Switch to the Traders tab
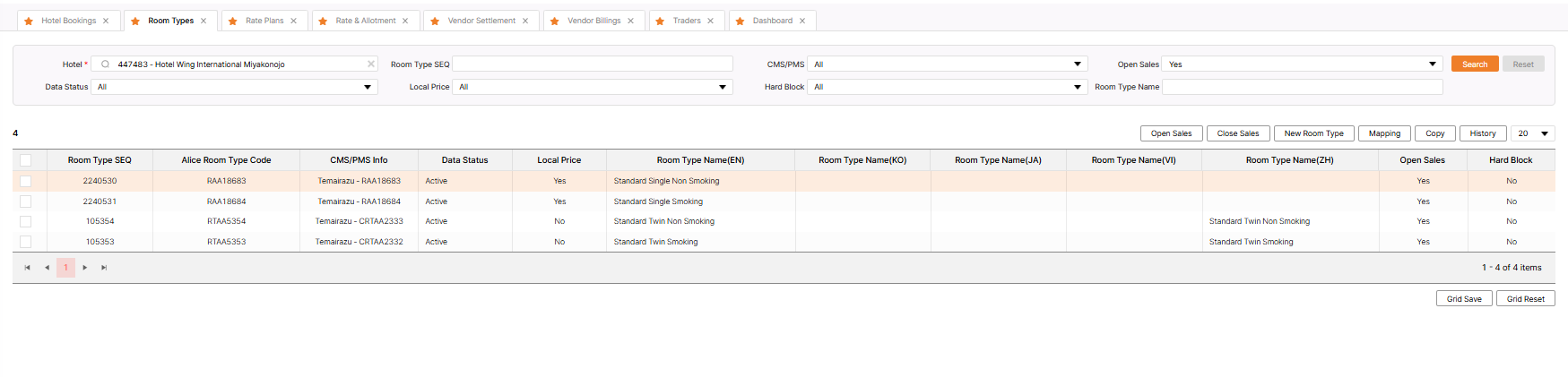Image resolution: width=1568 pixels, height=377 pixels. (687, 21)
